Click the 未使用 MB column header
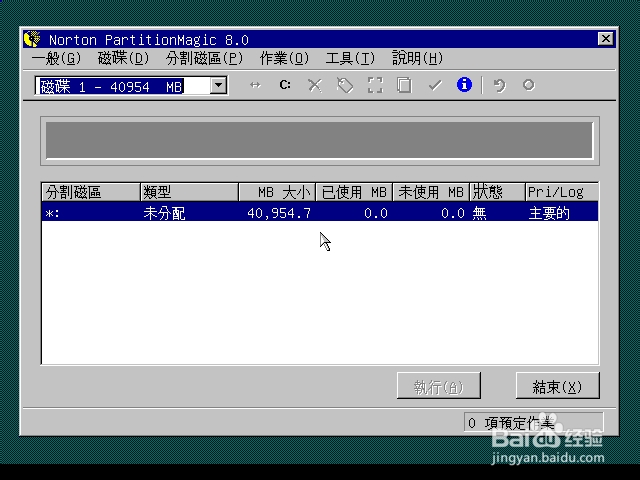Viewport: 640px width, 480px height. pos(431,192)
